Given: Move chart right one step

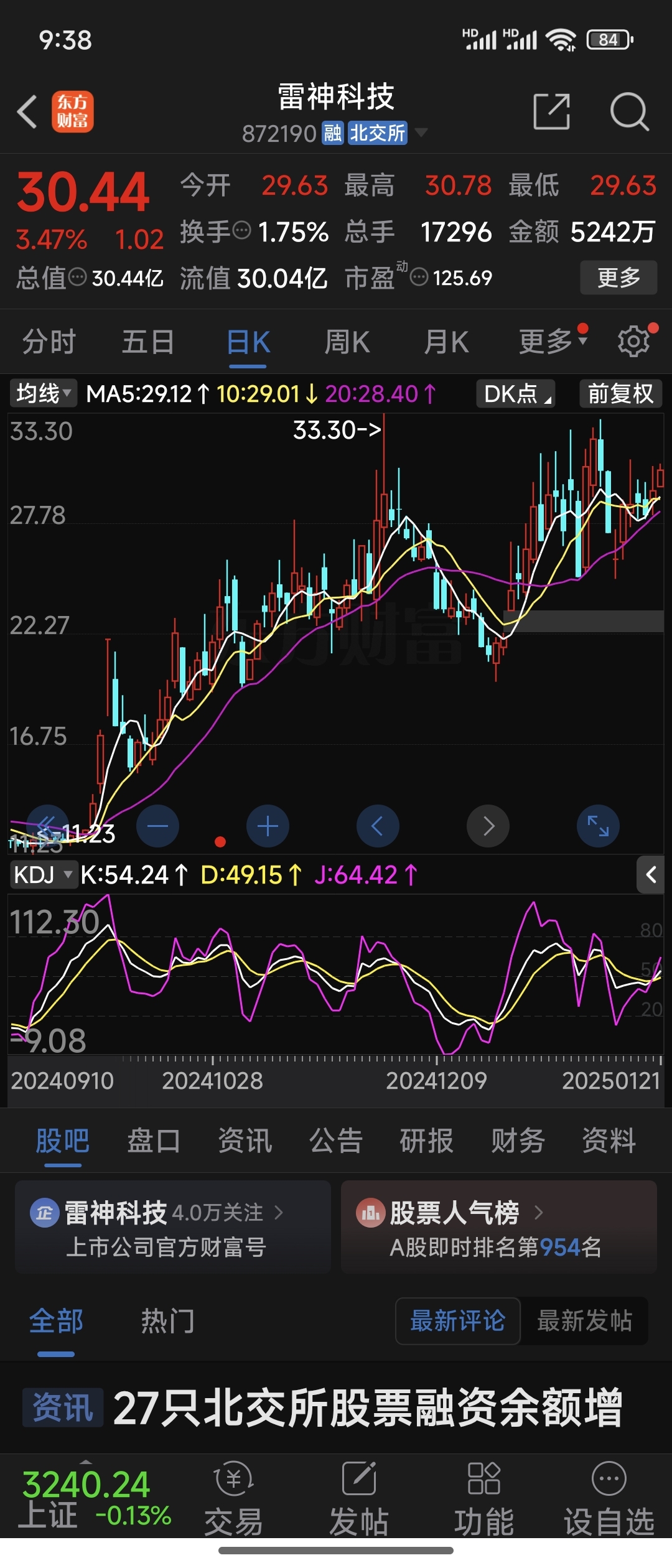Looking at the screenshot, I should [x=488, y=826].
